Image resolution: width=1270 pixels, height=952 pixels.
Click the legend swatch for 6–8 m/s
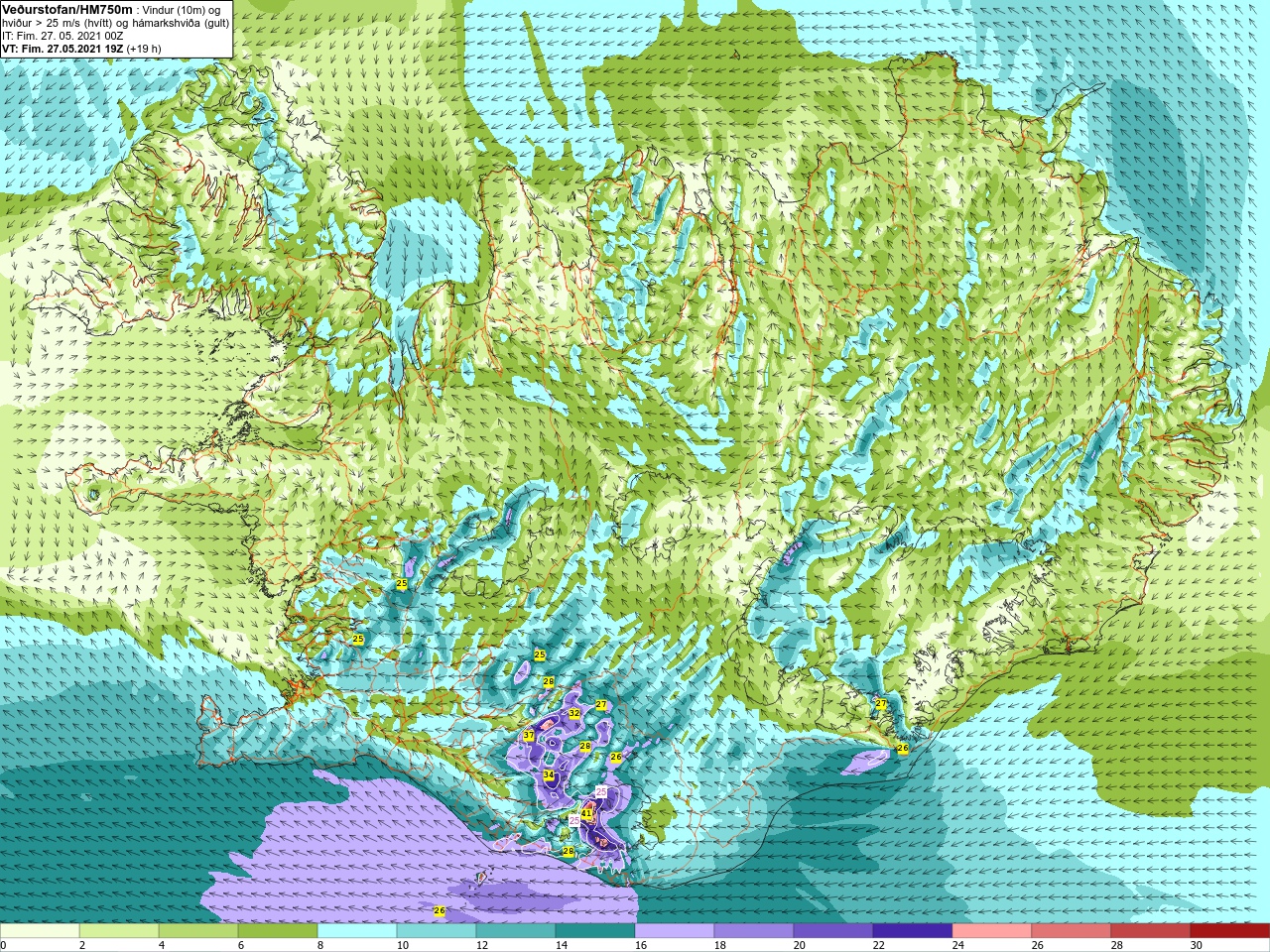coord(278,930)
